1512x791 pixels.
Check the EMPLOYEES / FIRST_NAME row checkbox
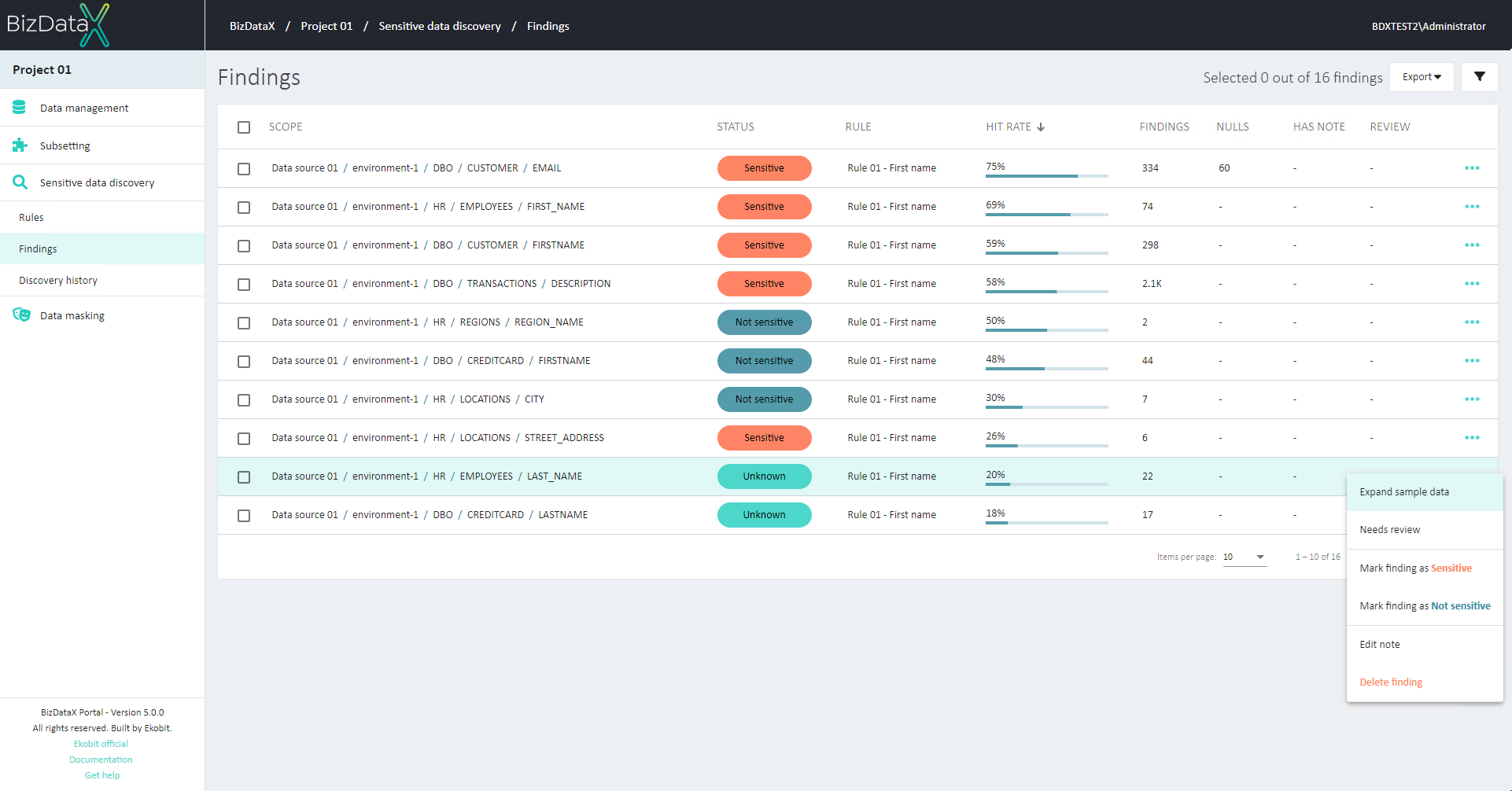click(244, 208)
